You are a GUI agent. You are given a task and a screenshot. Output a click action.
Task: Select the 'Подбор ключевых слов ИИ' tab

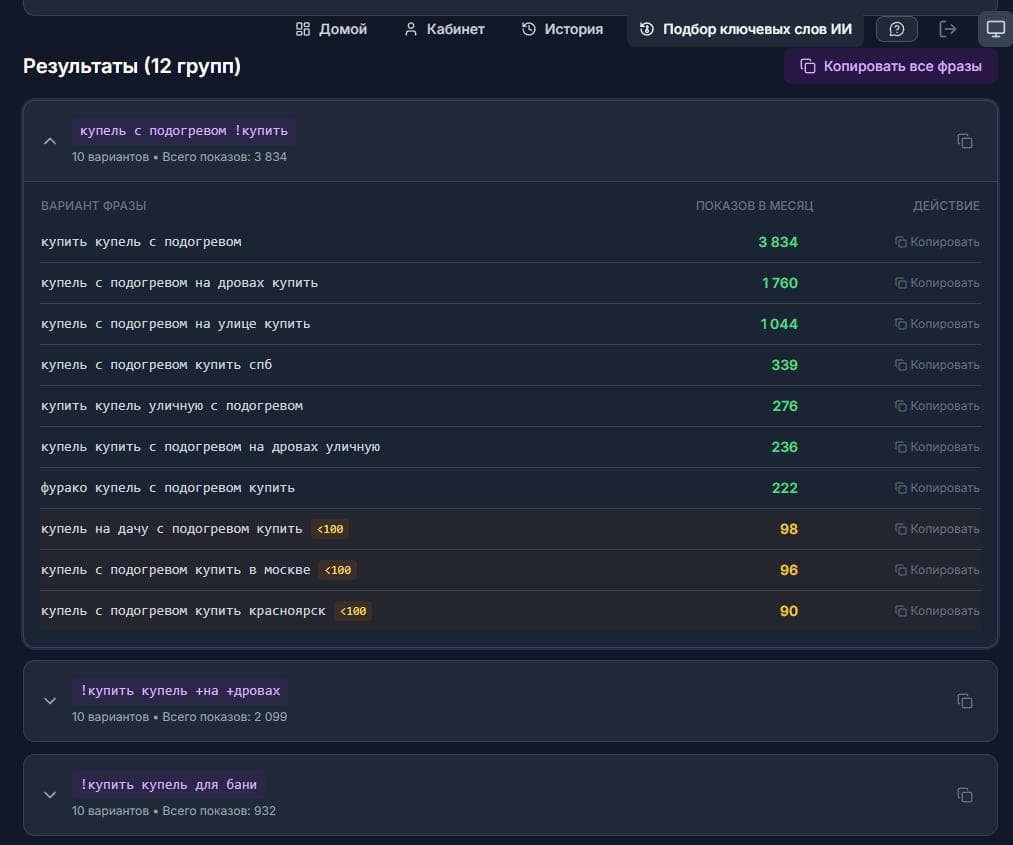click(x=746, y=29)
